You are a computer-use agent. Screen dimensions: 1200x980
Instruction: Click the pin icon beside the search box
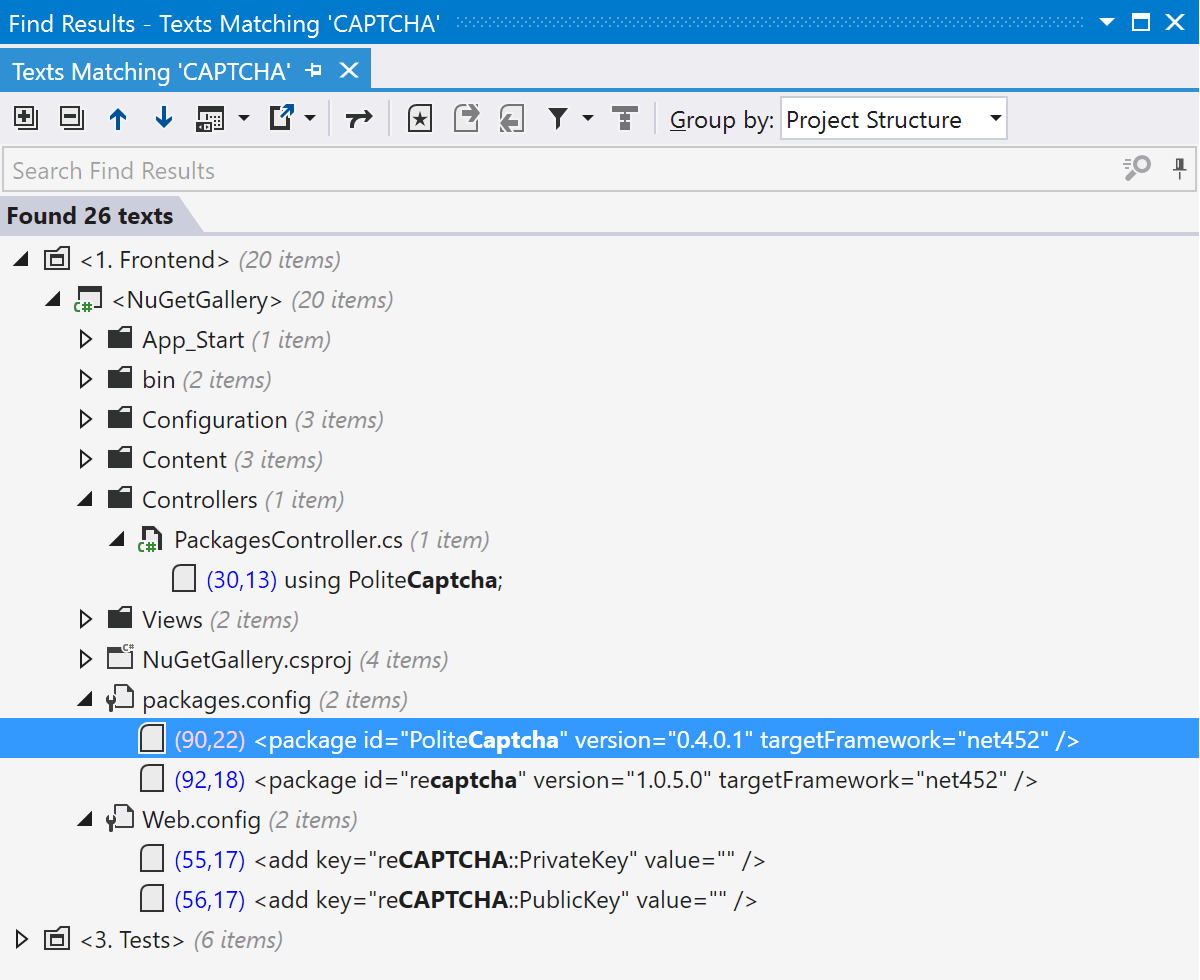coord(1180,169)
